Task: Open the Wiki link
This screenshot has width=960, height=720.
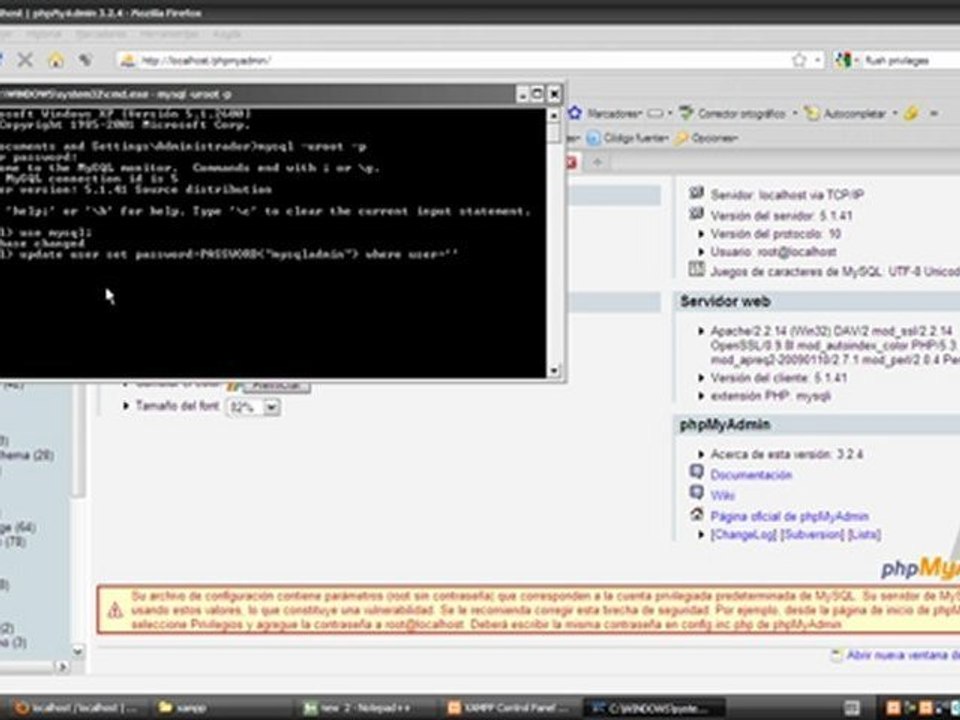Action: [722, 495]
